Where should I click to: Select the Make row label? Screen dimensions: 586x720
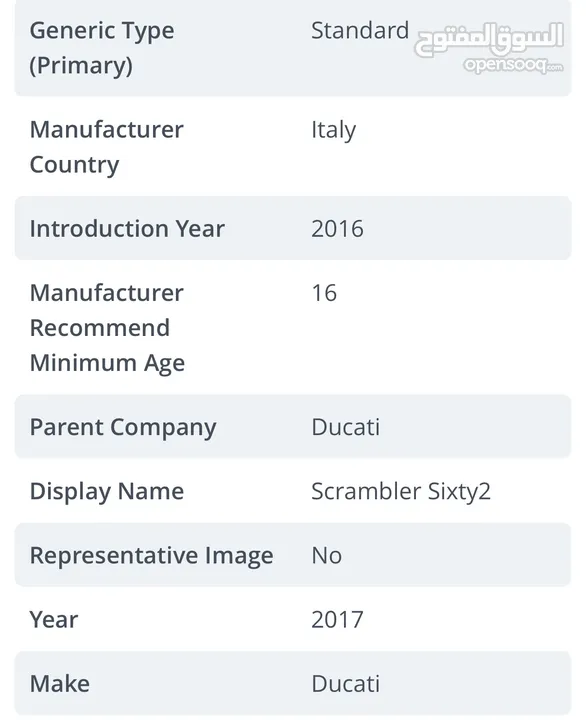pos(60,684)
